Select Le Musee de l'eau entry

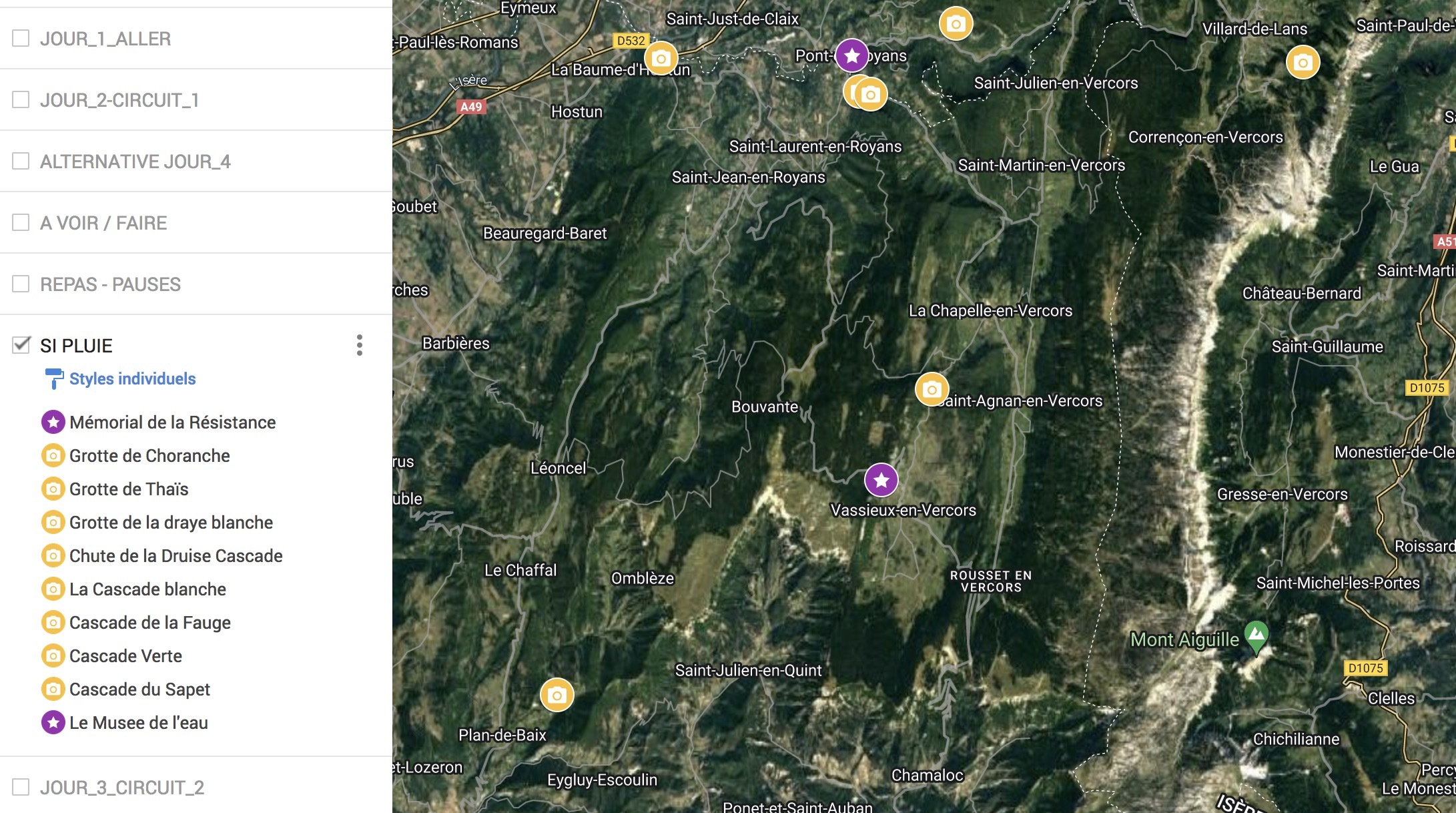[x=138, y=722]
